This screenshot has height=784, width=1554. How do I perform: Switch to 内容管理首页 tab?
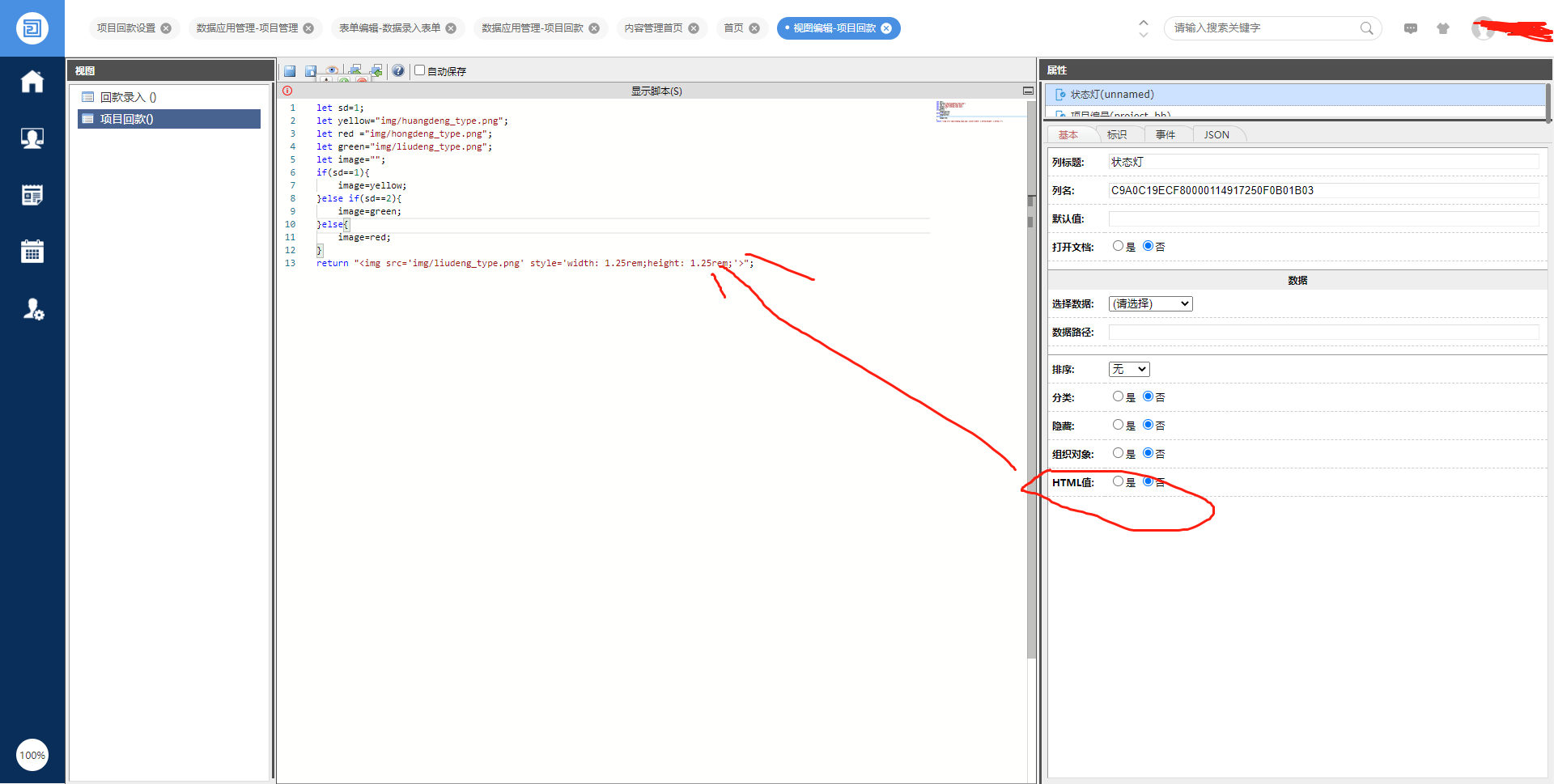pyautogui.click(x=654, y=28)
